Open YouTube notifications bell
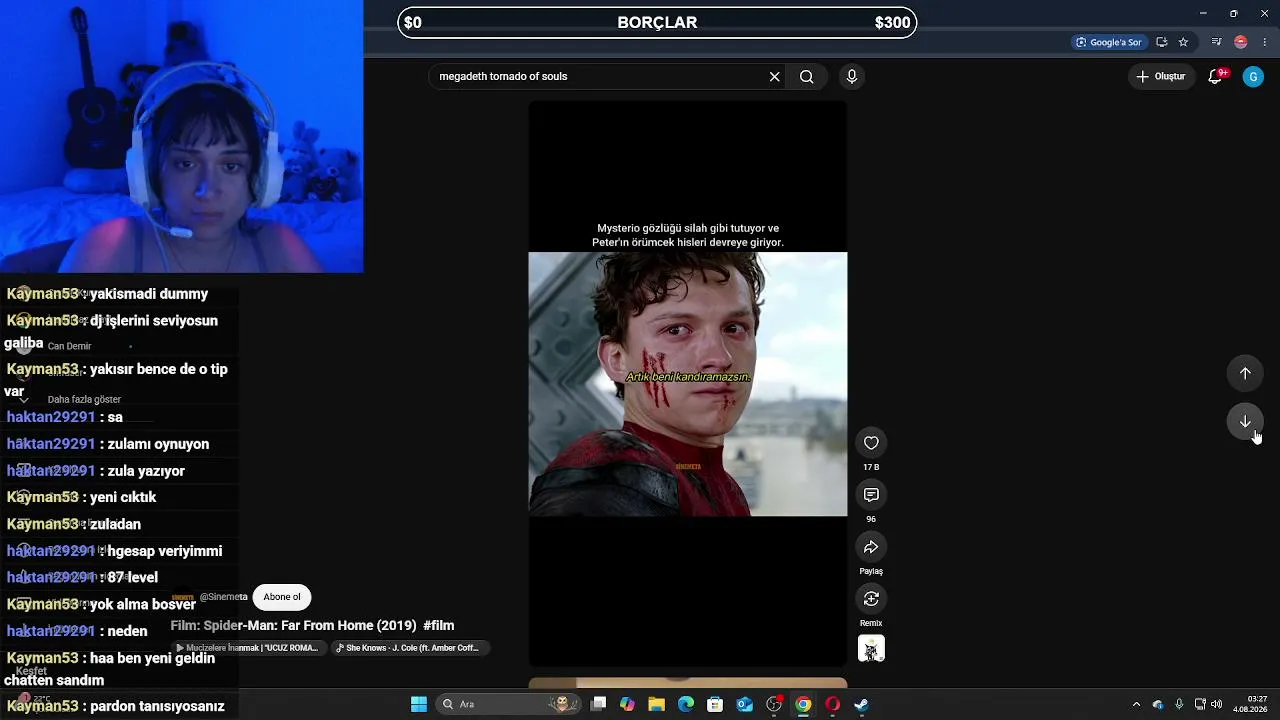This screenshot has width=1280, height=720. pyautogui.click(x=1216, y=77)
